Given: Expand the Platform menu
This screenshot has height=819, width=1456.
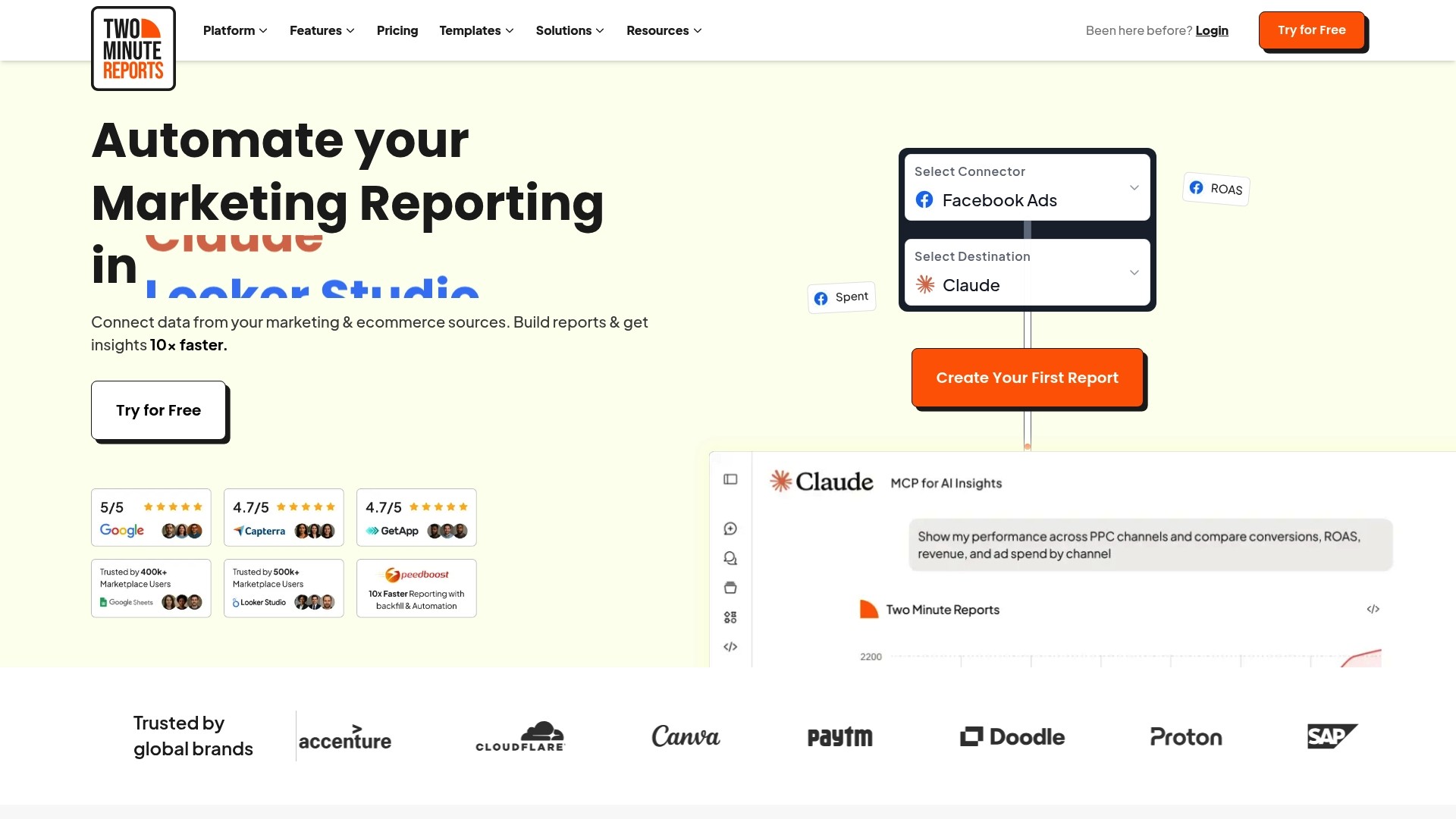Looking at the screenshot, I should pos(235,30).
